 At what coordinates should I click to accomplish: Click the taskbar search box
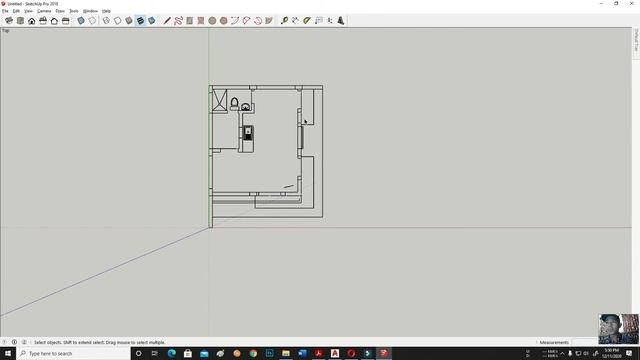tap(73, 353)
